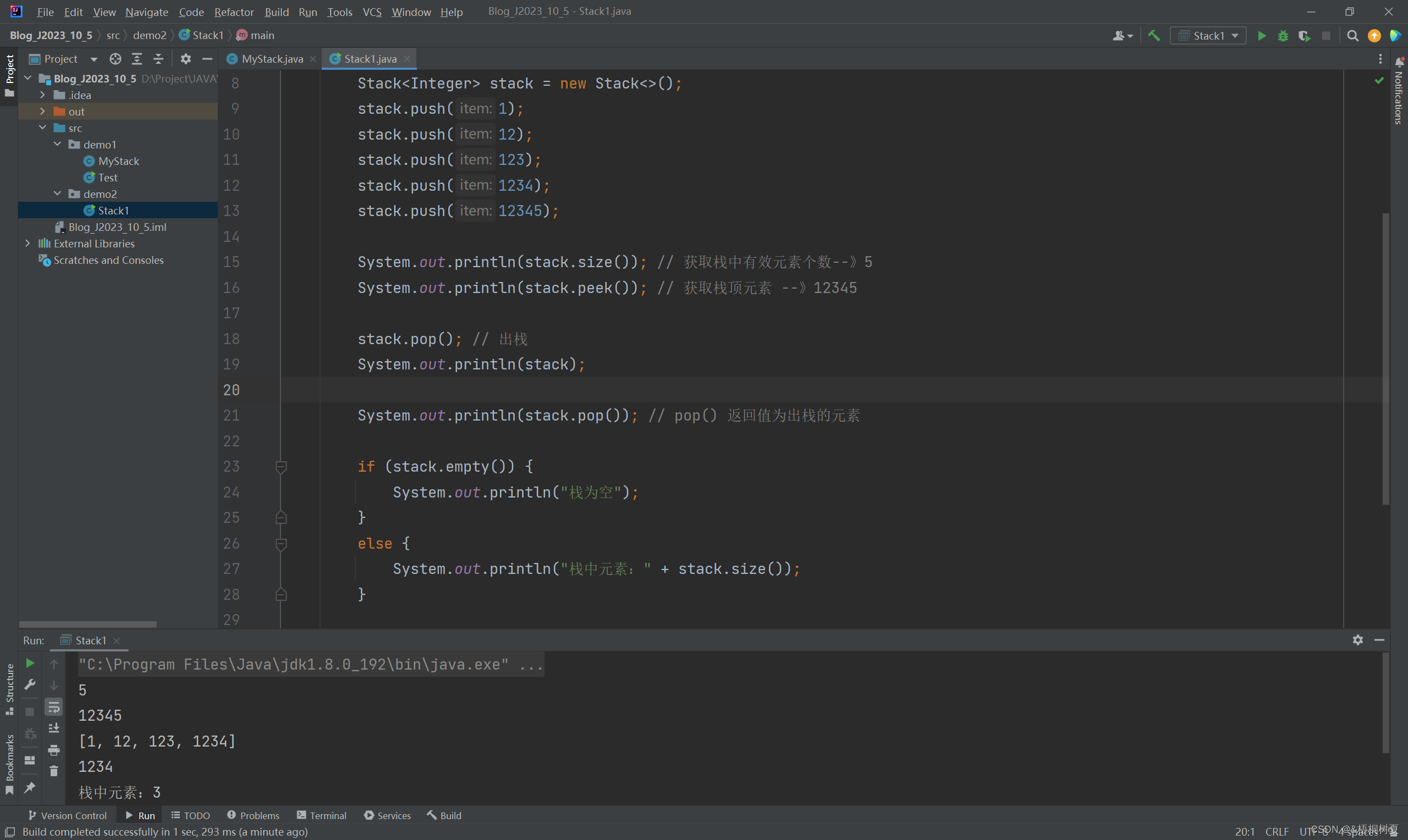Toggle fold marker at if statement line
This screenshot has width=1408, height=840.
281,466
